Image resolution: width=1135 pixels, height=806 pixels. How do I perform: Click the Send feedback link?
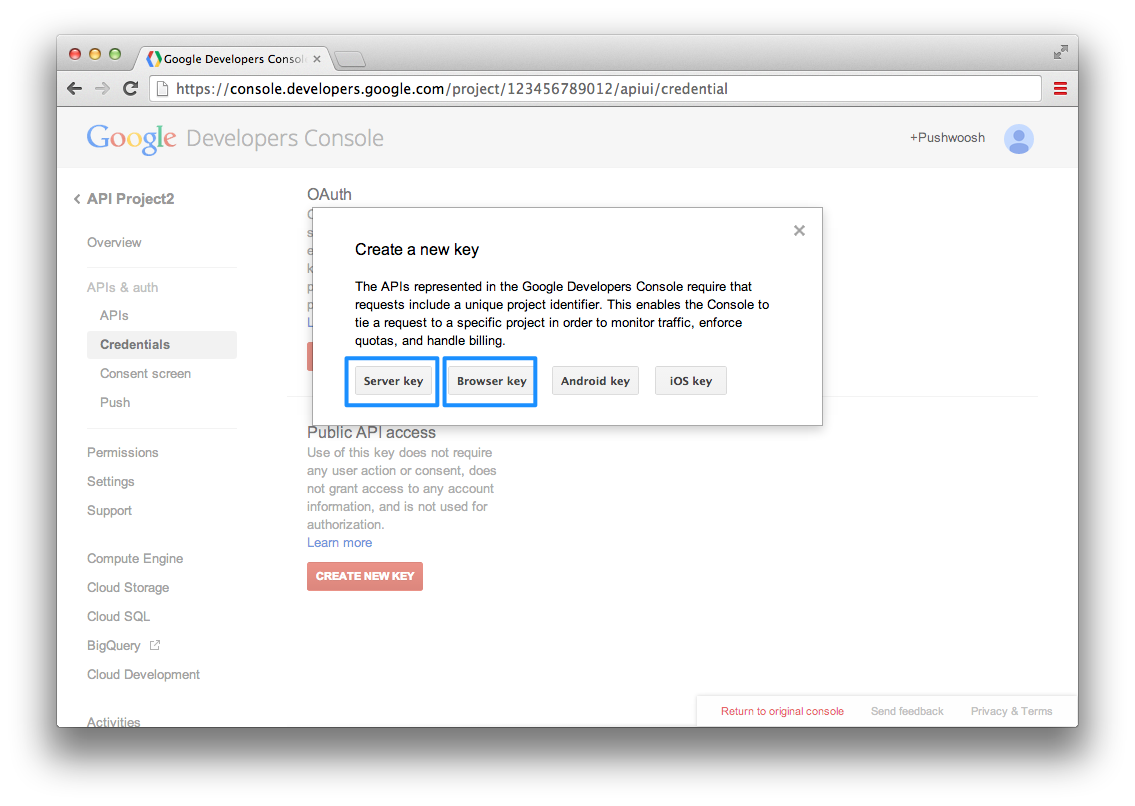(907, 711)
